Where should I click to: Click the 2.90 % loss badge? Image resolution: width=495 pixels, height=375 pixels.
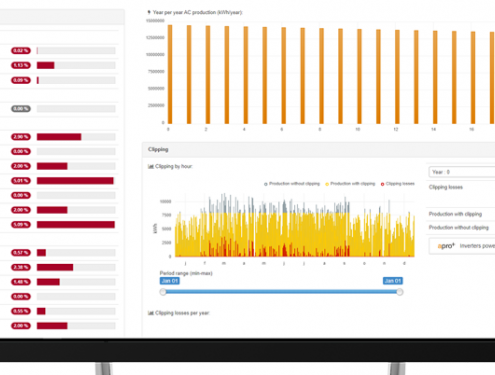pos(21,137)
